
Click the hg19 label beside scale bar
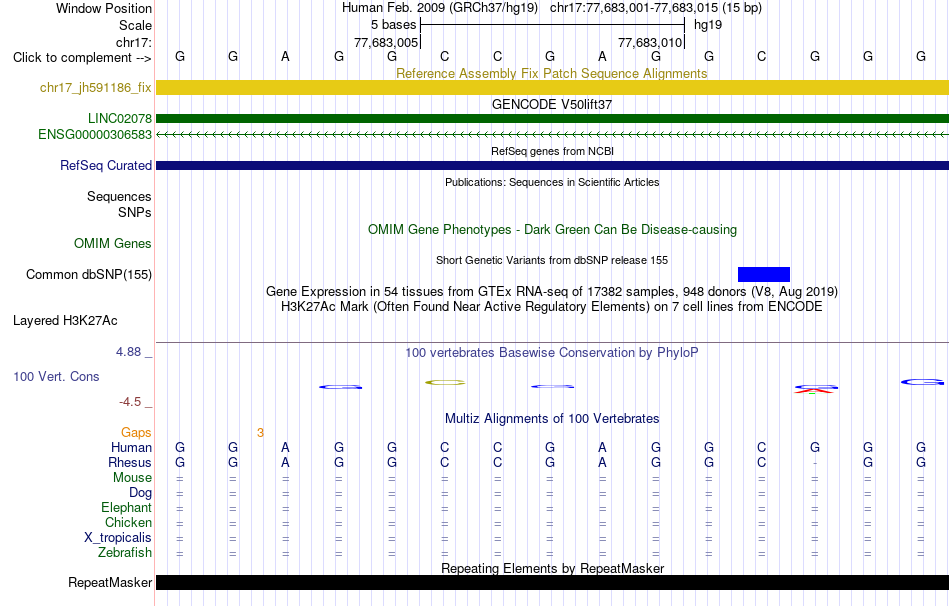[708, 25]
